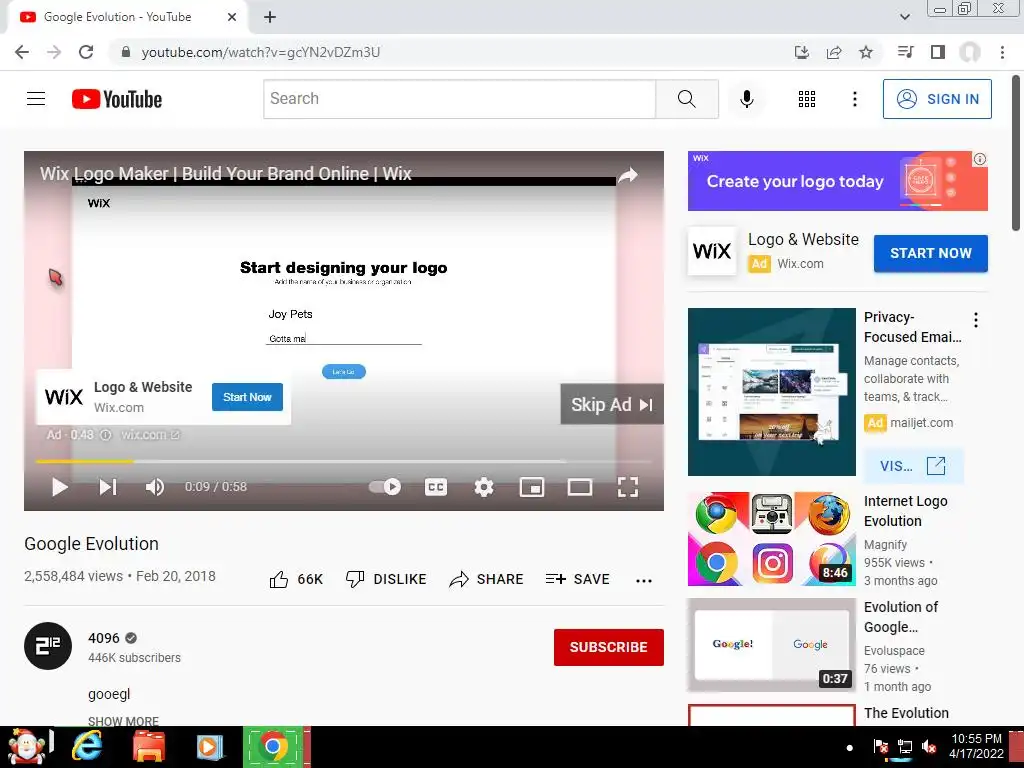Play the video with the play button
Screen dimensions: 1024x768
tap(59, 487)
